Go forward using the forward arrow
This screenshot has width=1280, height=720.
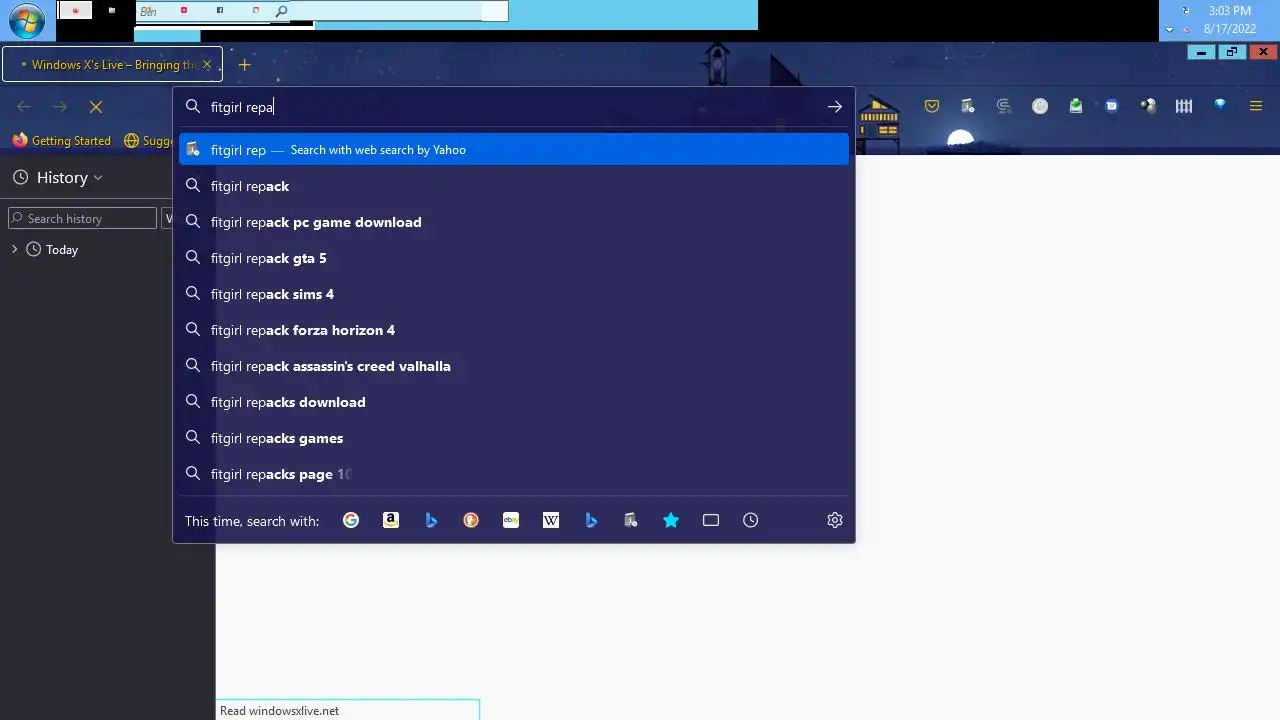60,107
